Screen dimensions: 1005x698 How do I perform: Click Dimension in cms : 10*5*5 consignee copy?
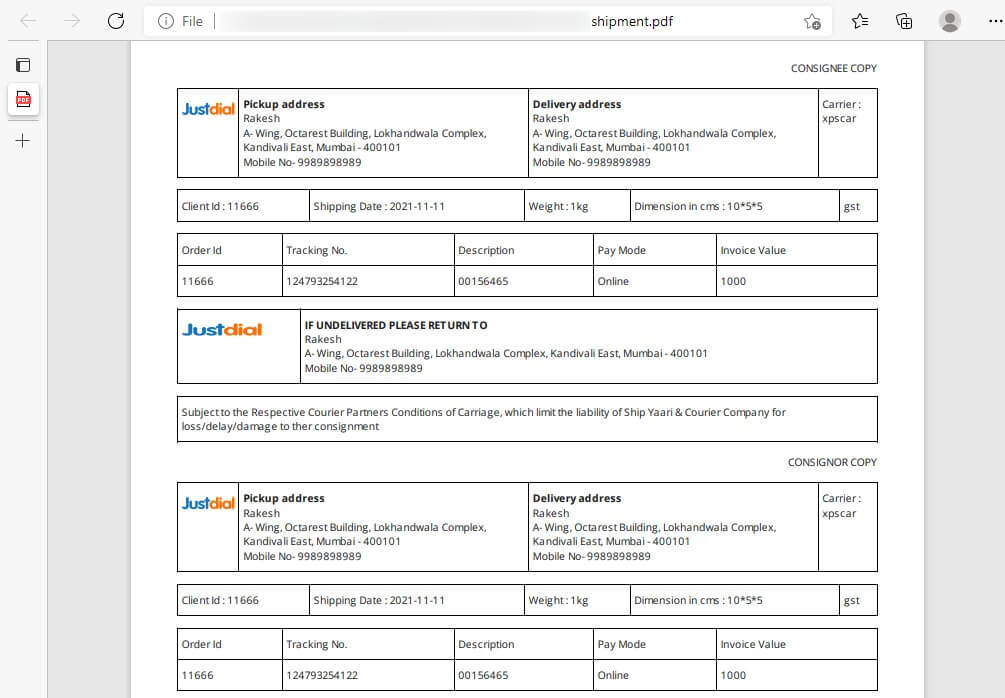pyautogui.click(x=698, y=206)
